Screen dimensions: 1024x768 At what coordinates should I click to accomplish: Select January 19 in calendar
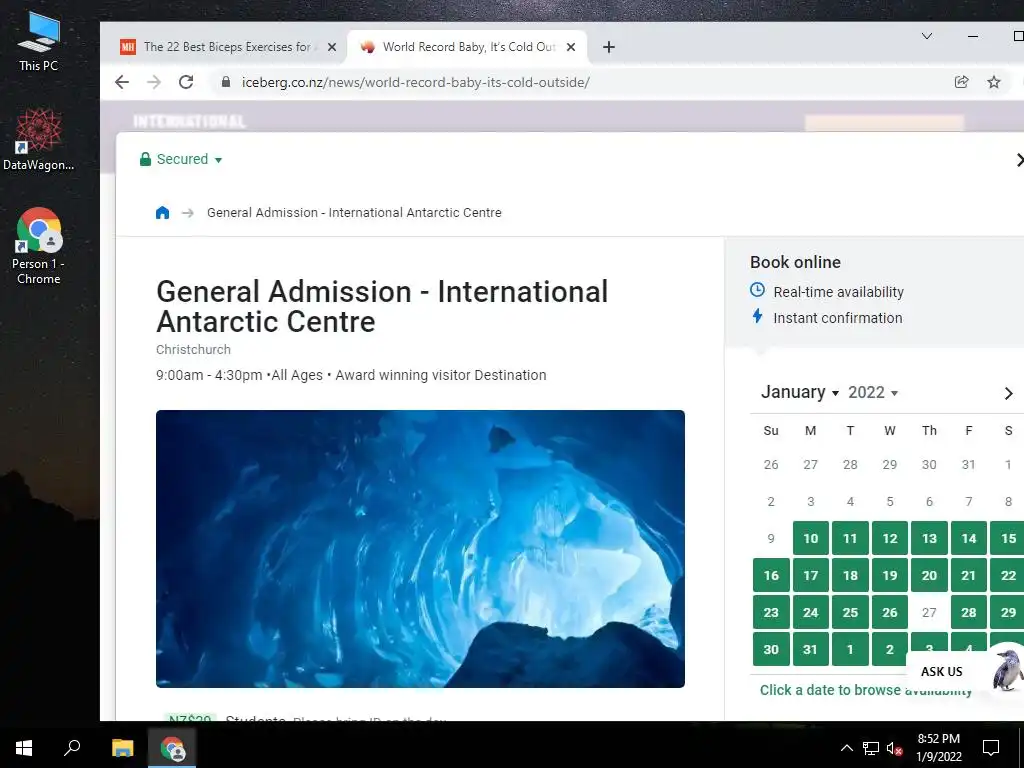click(x=889, y=575)
